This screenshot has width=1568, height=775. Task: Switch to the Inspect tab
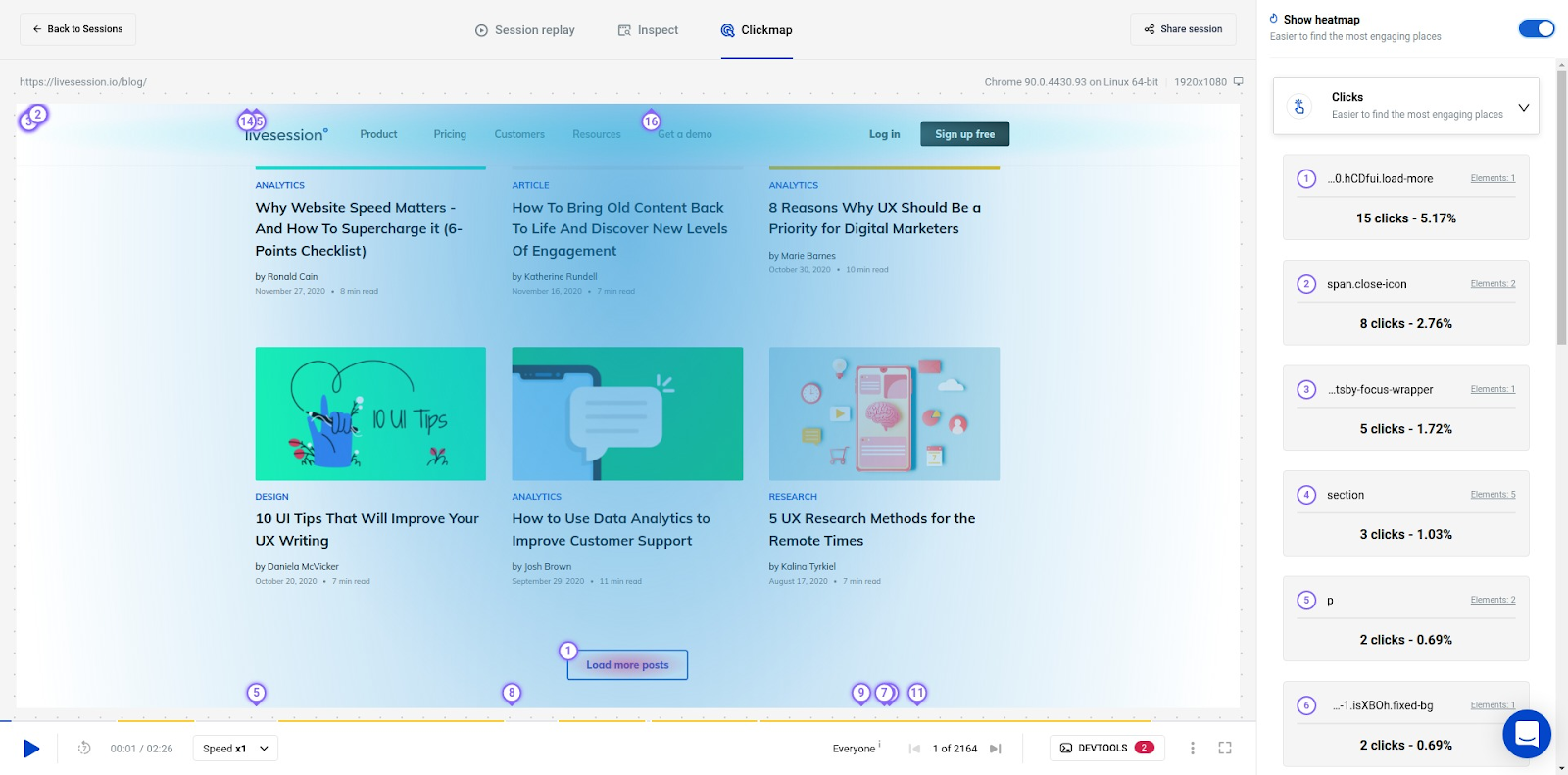[648, 30]
